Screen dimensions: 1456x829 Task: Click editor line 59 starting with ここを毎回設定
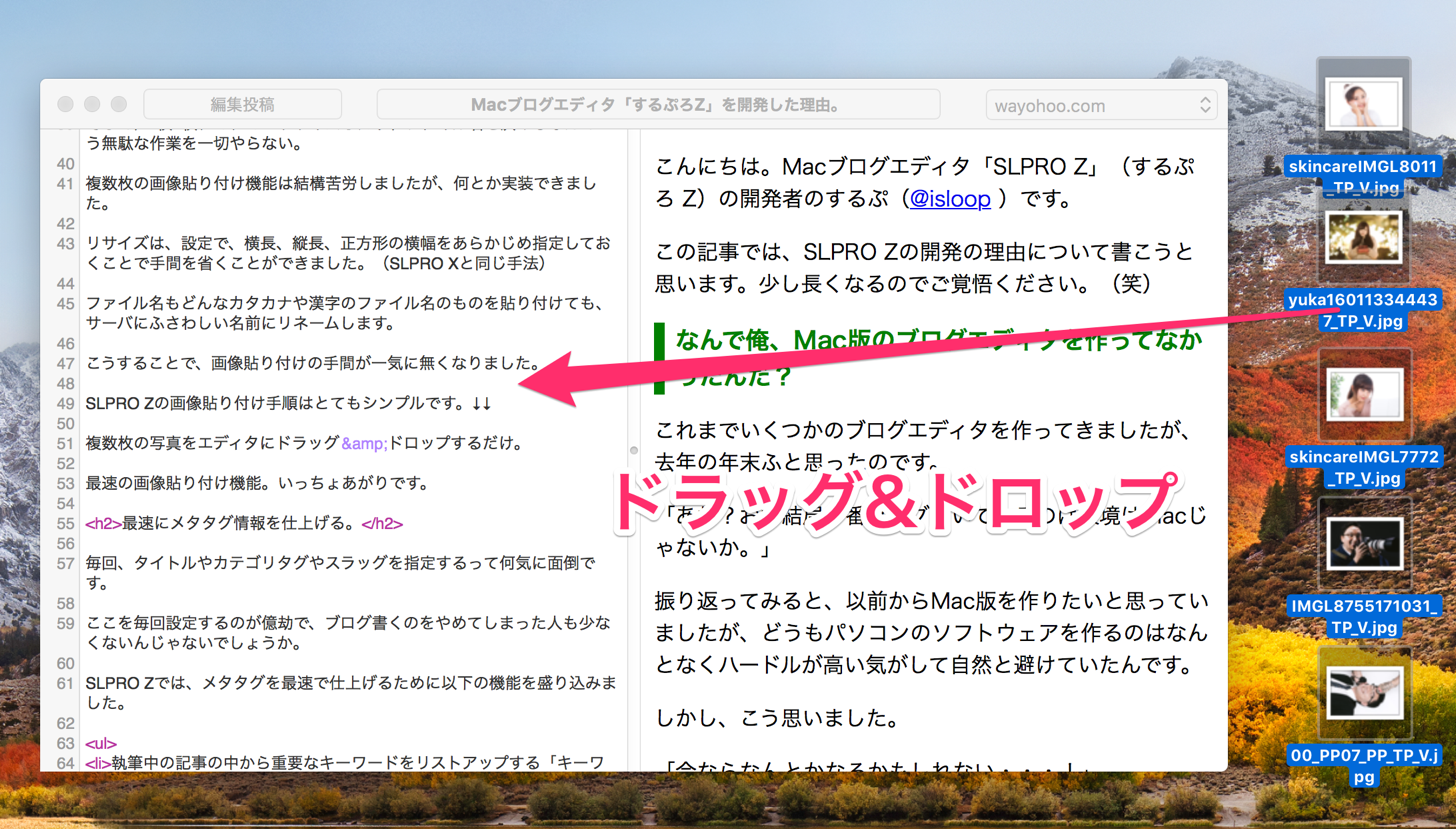347,632
